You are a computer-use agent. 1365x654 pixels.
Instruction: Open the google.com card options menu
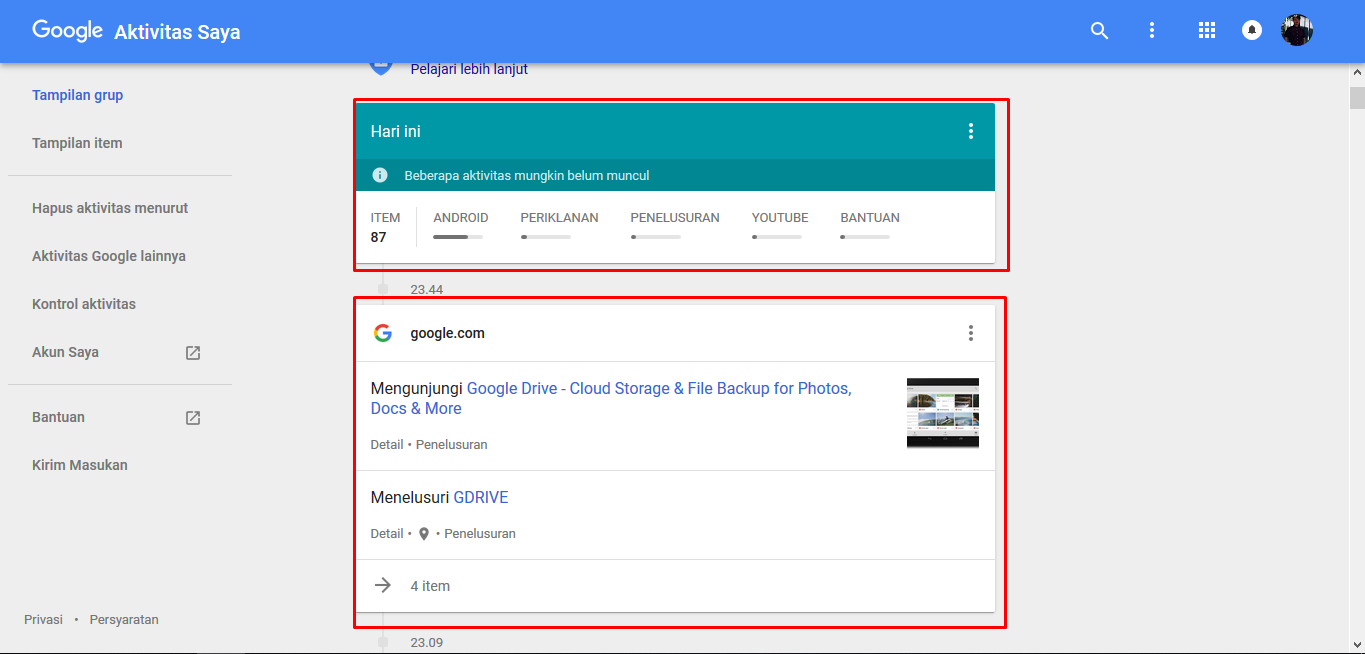pyautogui.click(x=970, y=333)
